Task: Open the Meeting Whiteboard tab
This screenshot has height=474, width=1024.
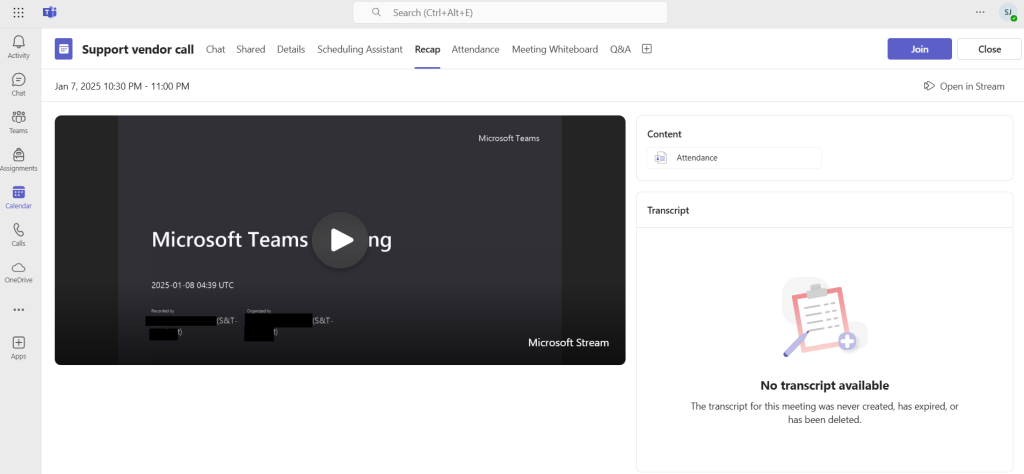Action: click(554, 49)
